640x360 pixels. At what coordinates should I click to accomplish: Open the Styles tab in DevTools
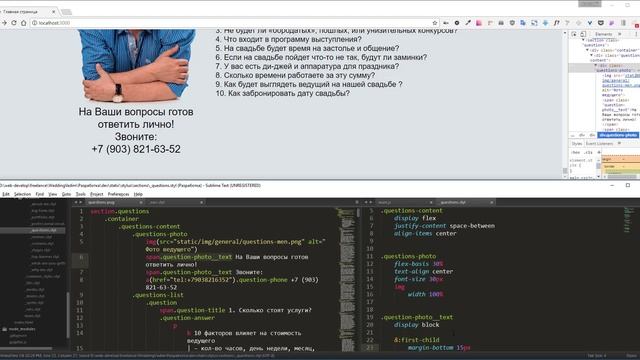(x=576, y=144)
